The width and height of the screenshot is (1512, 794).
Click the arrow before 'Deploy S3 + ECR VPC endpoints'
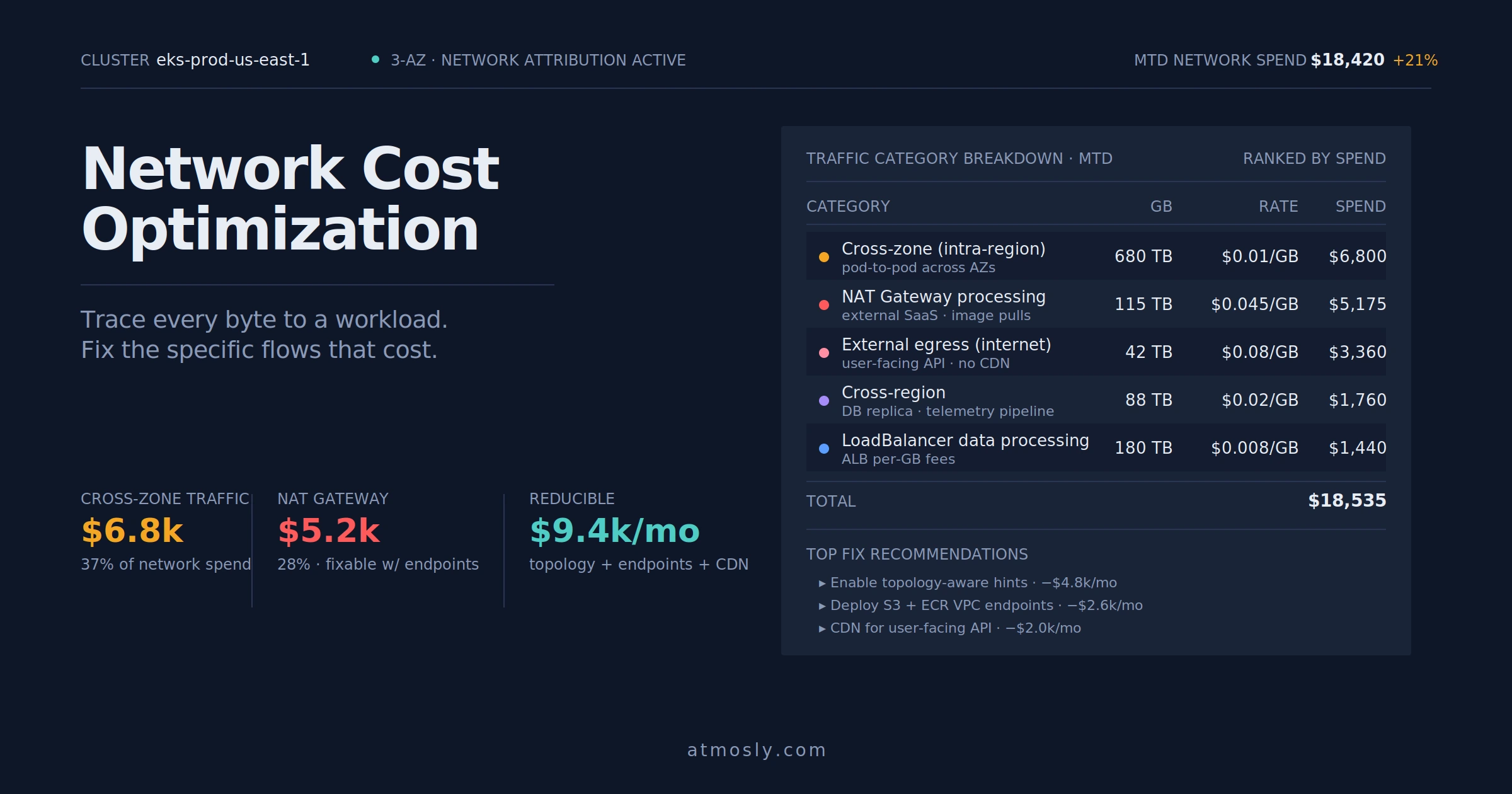click(822, 606)
